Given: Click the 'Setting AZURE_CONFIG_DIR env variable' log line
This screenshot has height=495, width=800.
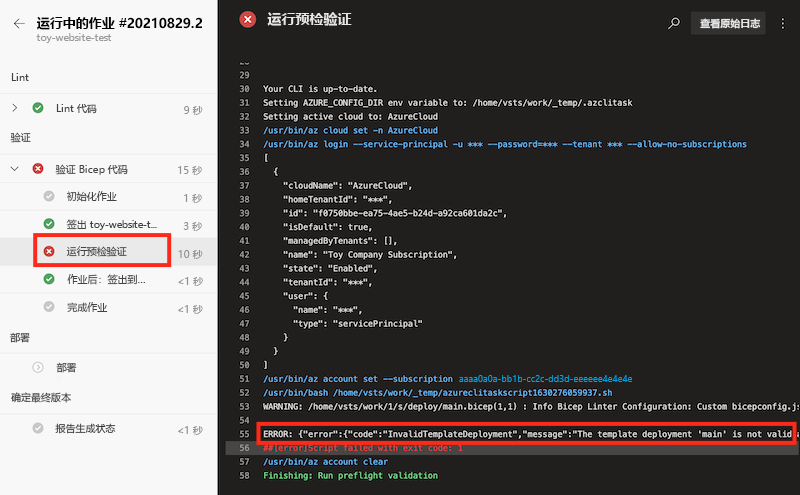Looking at the screenshot, I should tap(447, 103).
